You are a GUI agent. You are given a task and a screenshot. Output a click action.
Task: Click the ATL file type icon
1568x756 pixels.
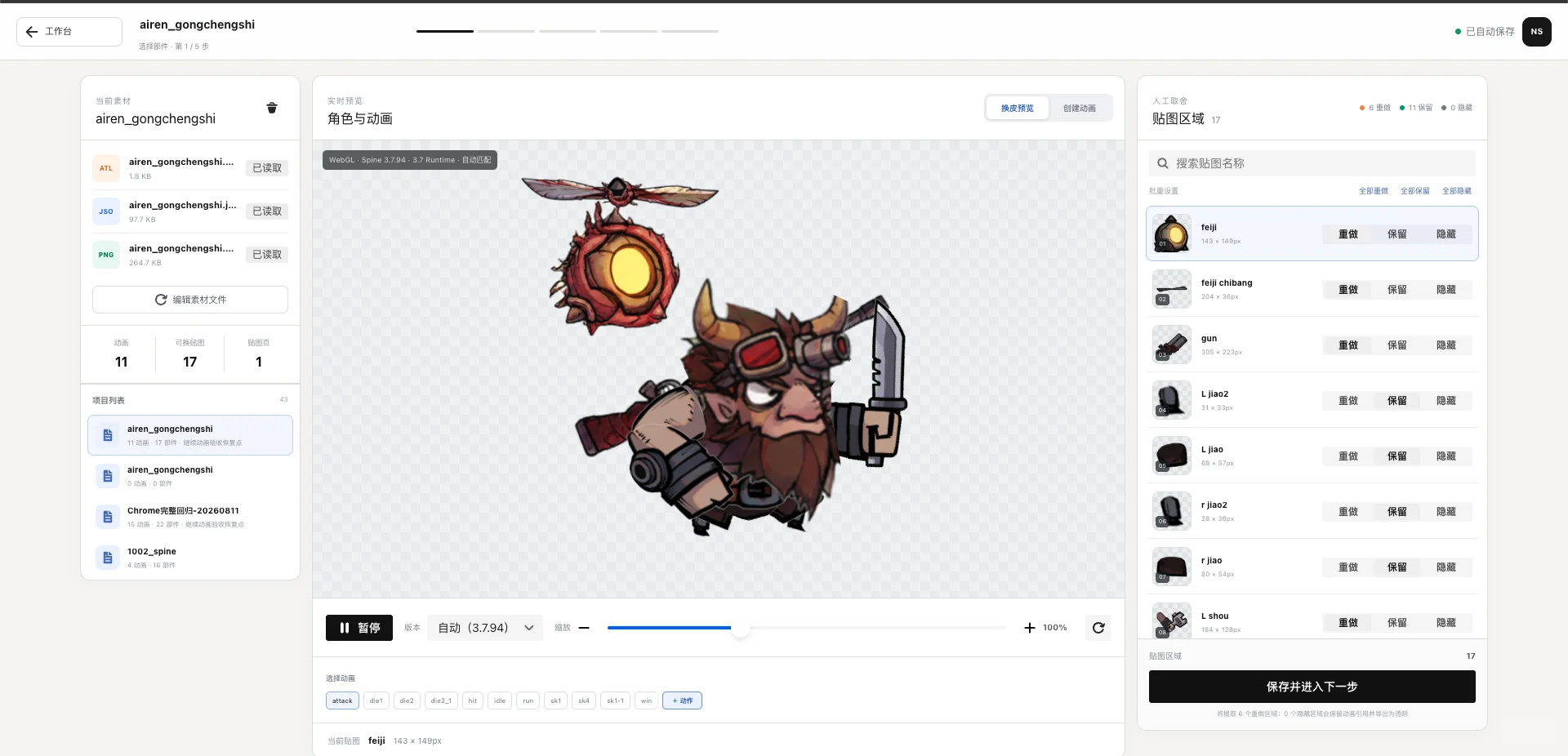[x=106, y=168]
